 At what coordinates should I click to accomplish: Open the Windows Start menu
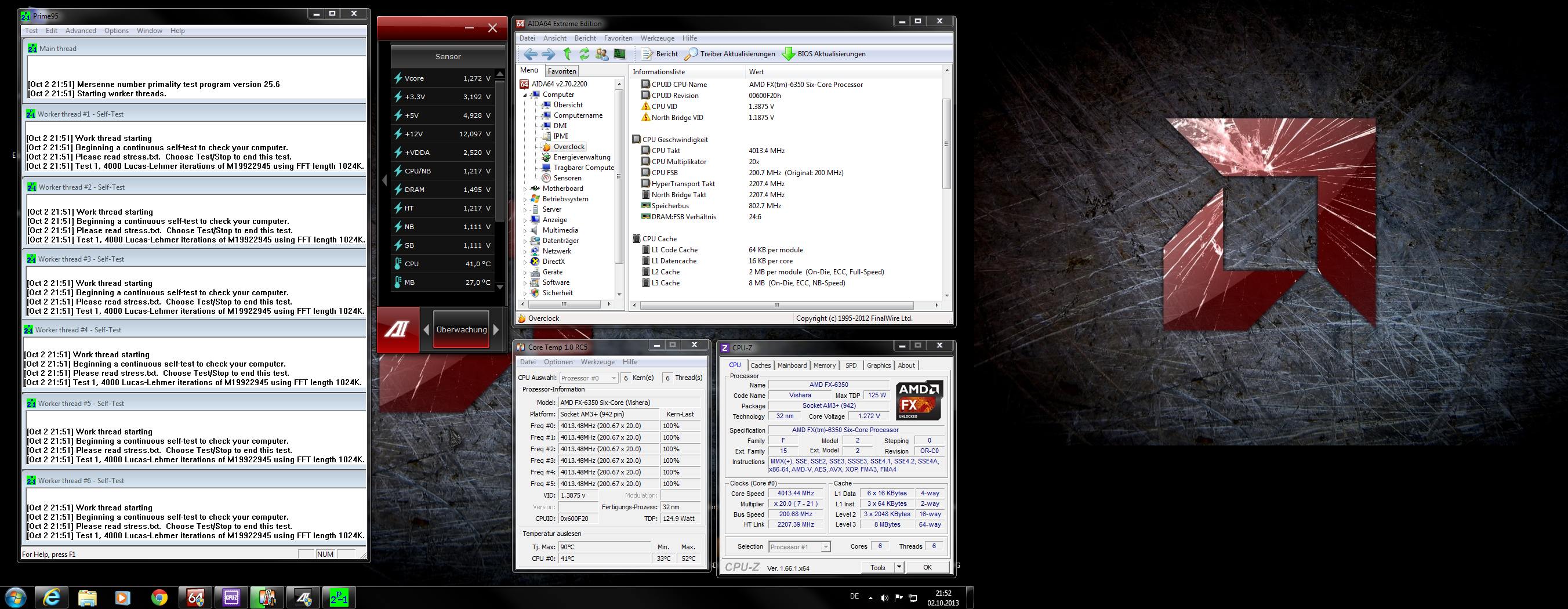point(14,597)
